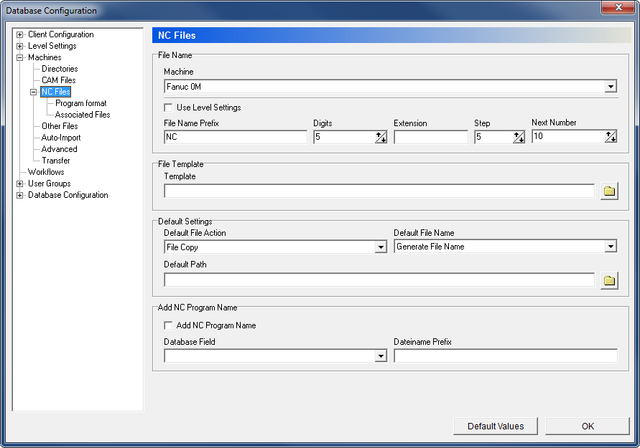Click the Digits number field
640x448 pixels.
pyautogui.click(x=344, y=137)
